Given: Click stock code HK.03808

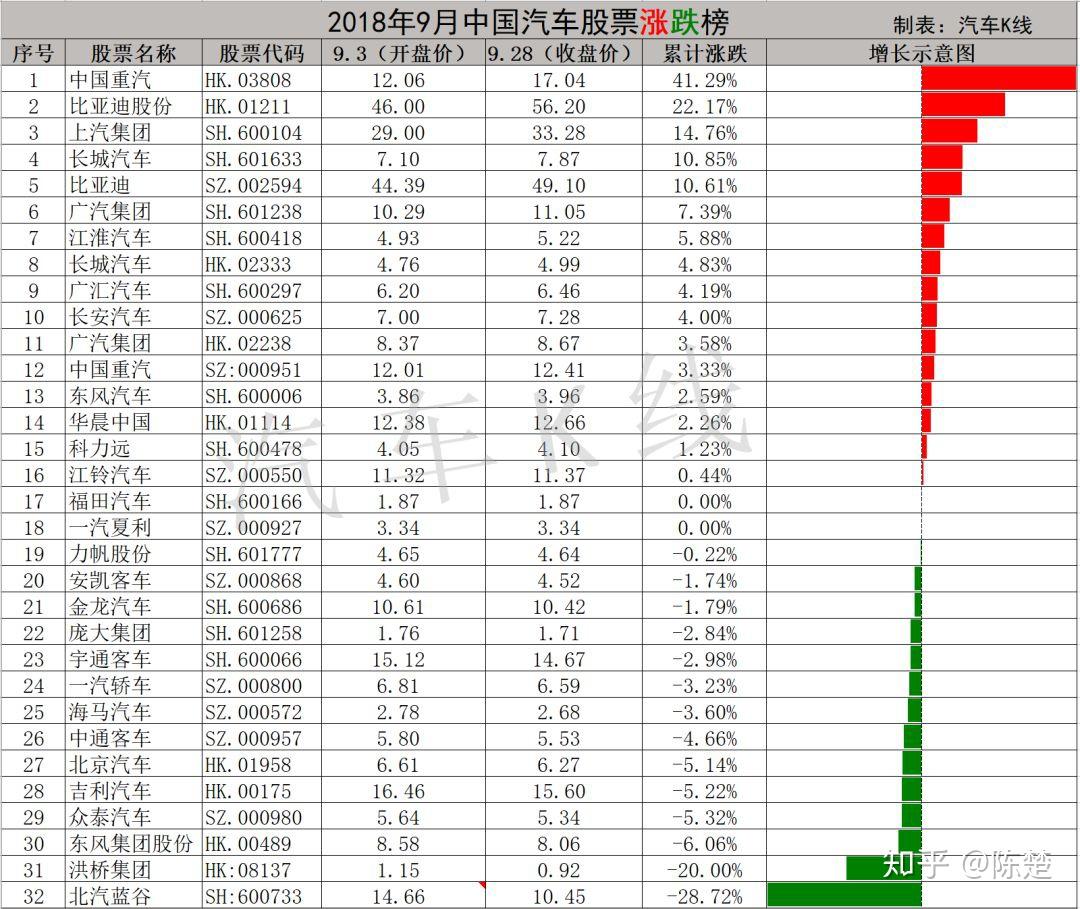Looking at the screenshot, I should [x=248, y=80].
